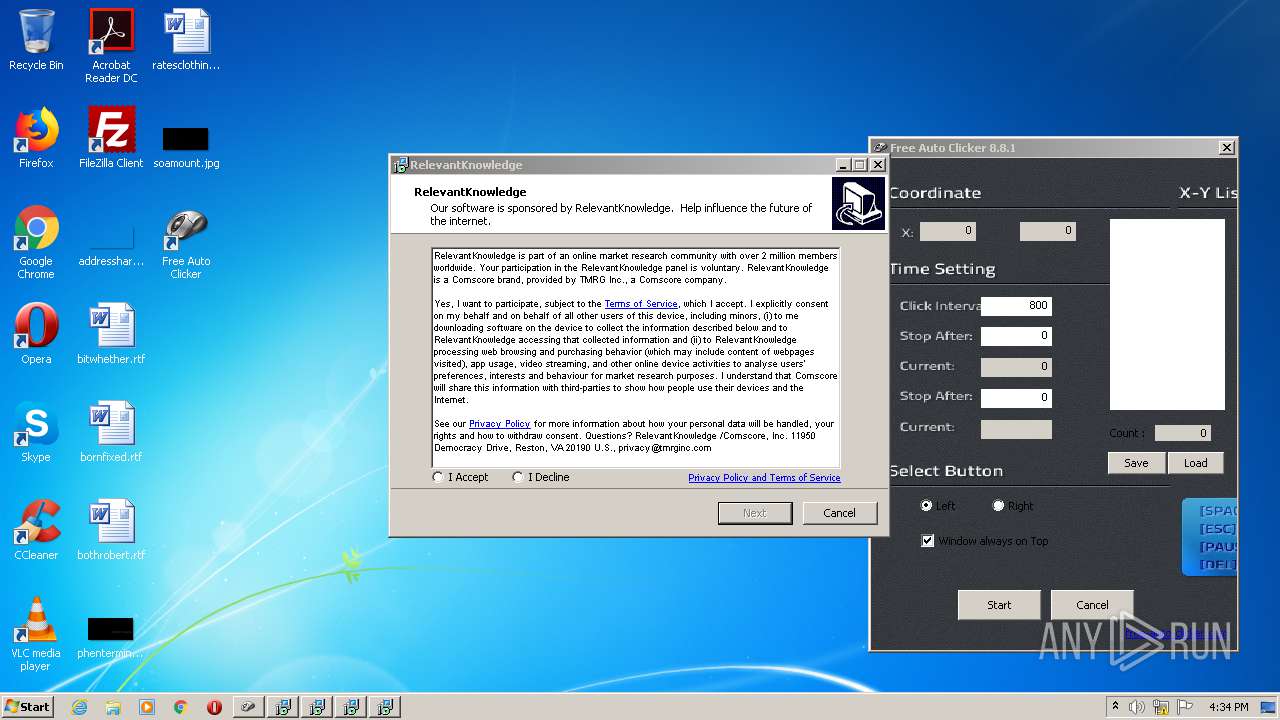1280x720 pixels.
Task: Launch Skype desktop shortcut
Action: 36,432
